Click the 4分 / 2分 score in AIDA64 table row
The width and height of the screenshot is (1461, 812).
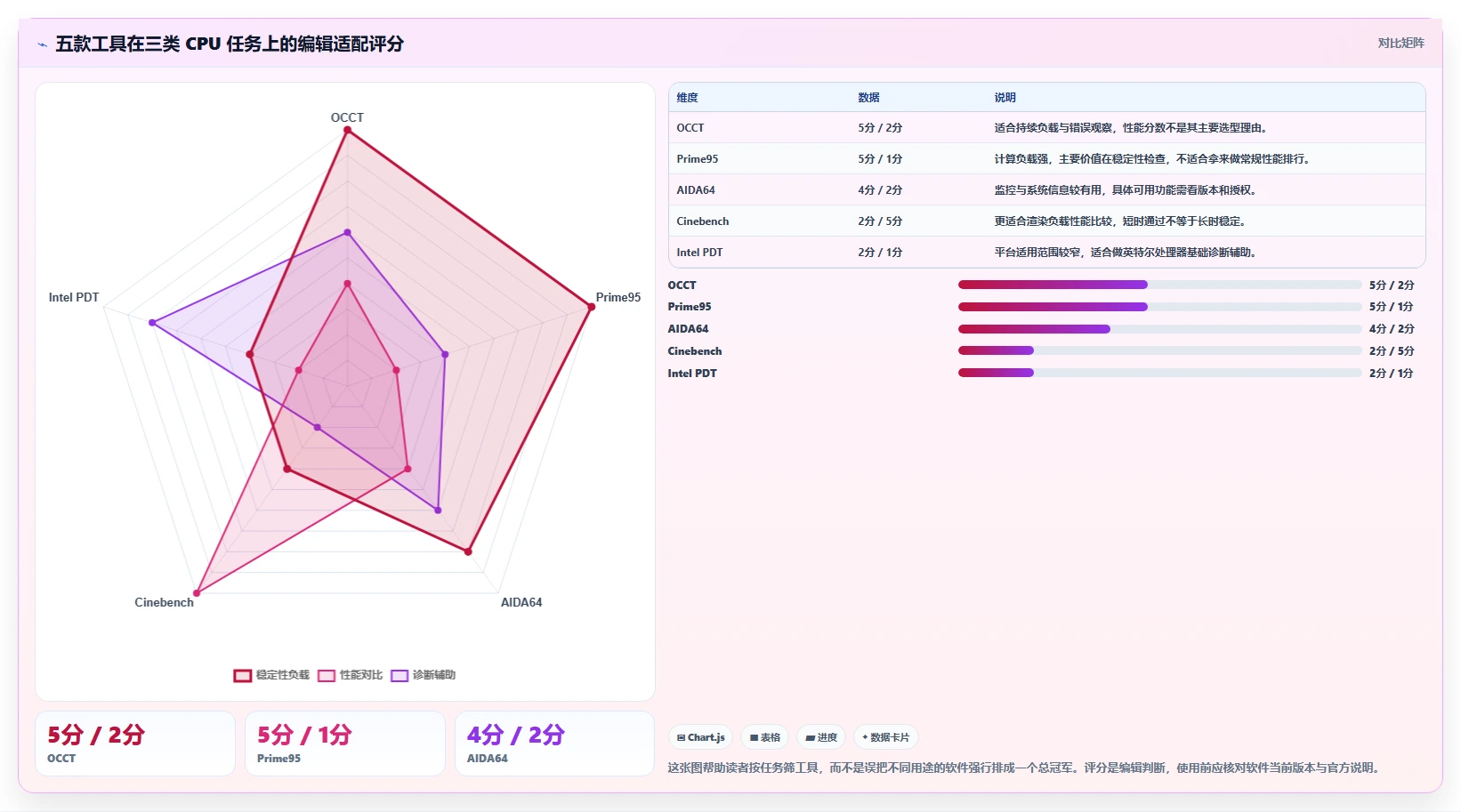pyautogui.click(x=880, y=190)
